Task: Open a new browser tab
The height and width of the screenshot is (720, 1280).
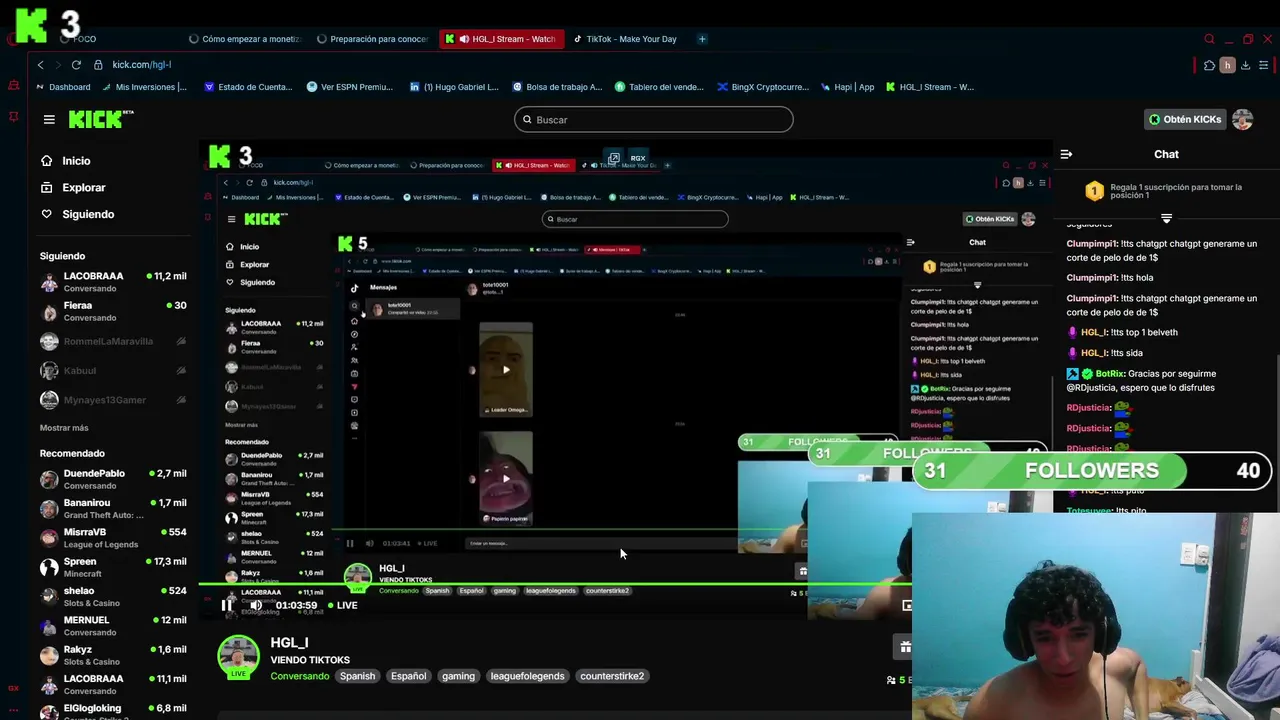Action: point(702,39)
